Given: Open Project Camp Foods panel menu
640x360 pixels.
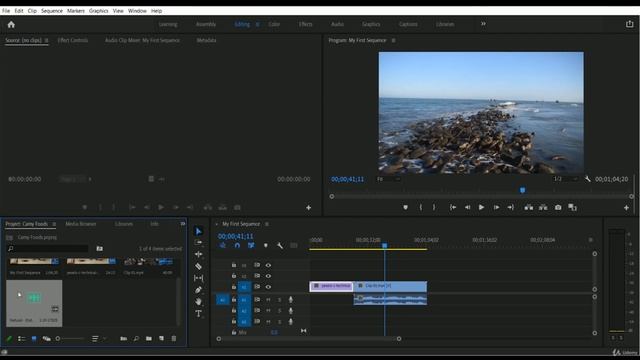Looking at the screenshot, I should 54,224.
